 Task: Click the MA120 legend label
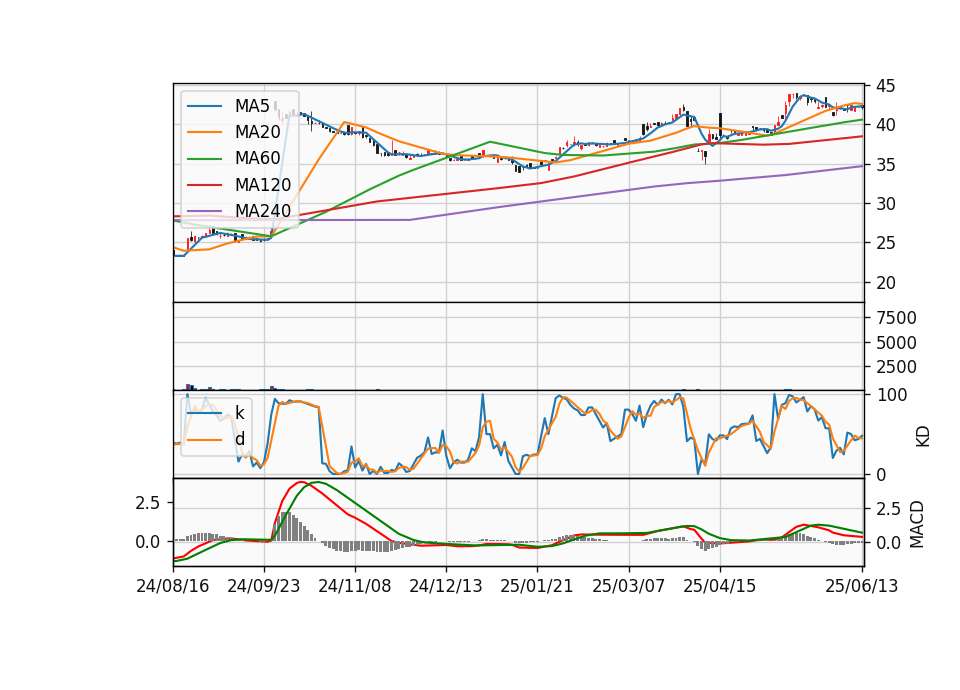point(263,185)
